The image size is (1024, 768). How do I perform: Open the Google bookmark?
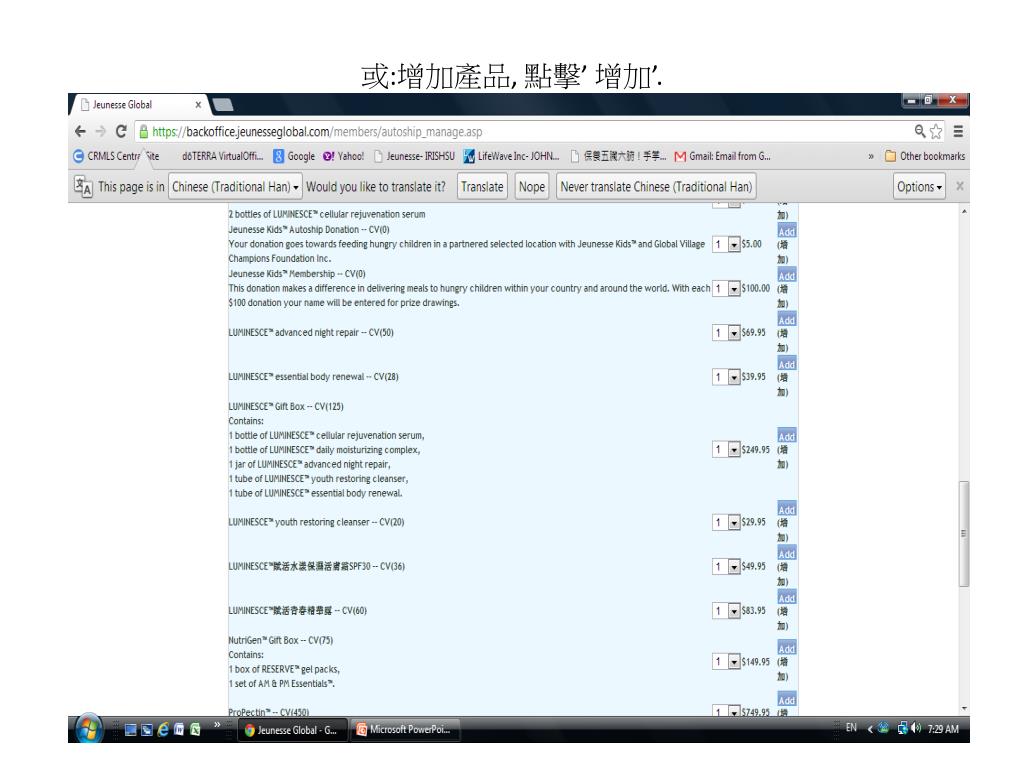click(x=294, y=156)
